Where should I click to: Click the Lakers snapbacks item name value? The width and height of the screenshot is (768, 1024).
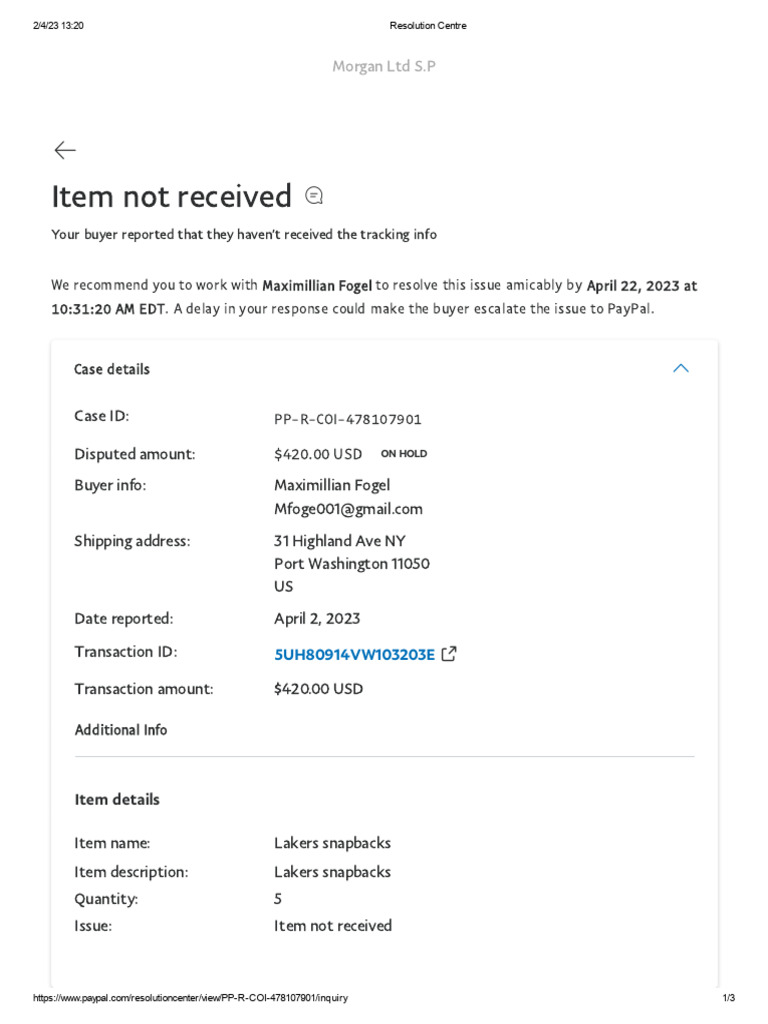[332, 843]
